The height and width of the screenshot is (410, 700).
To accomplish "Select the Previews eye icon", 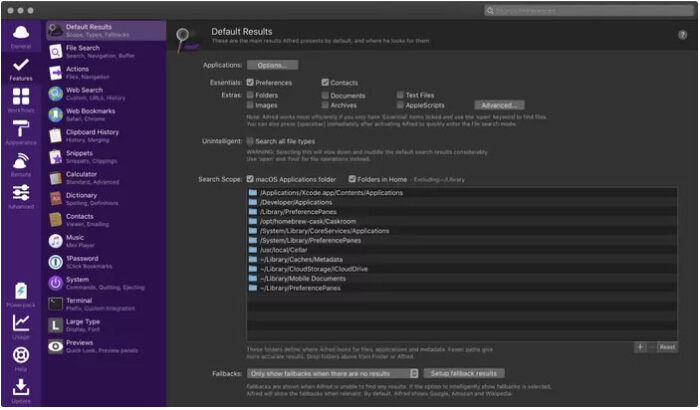I will coord(55,346).
